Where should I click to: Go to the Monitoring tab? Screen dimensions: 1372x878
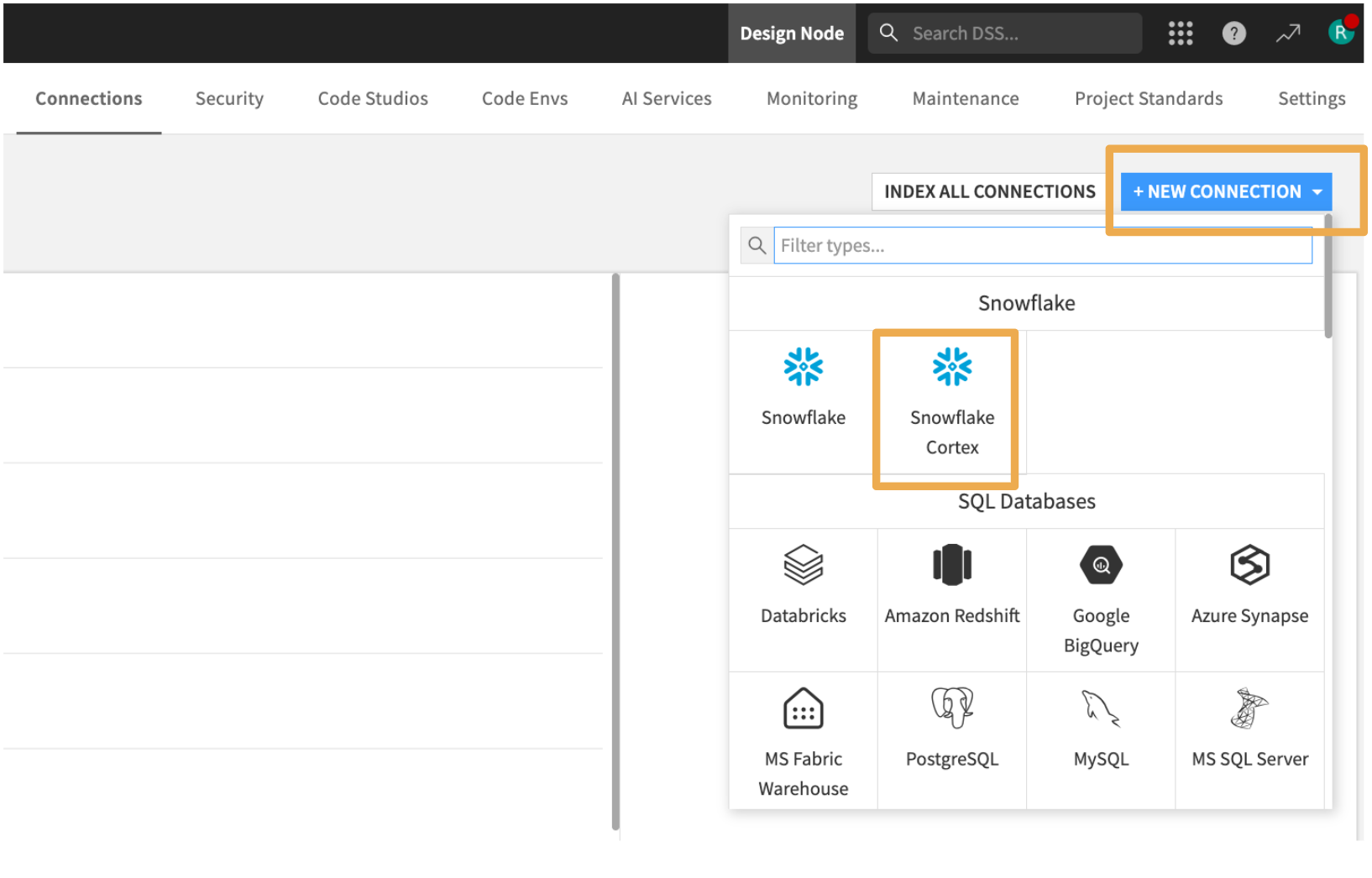pos(812,98)
